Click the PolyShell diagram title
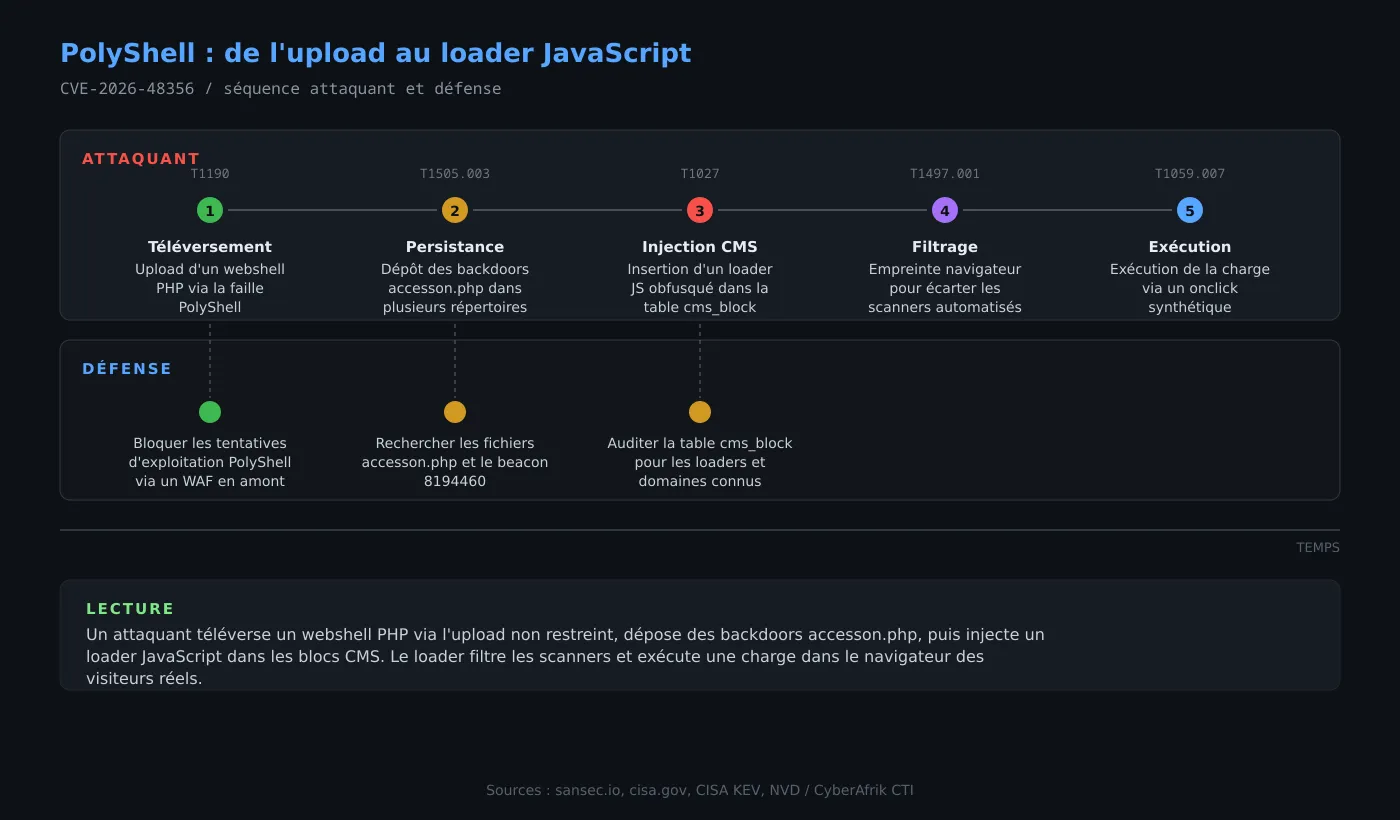Viewport: 1400px width, 820px height. coord(376,53)
